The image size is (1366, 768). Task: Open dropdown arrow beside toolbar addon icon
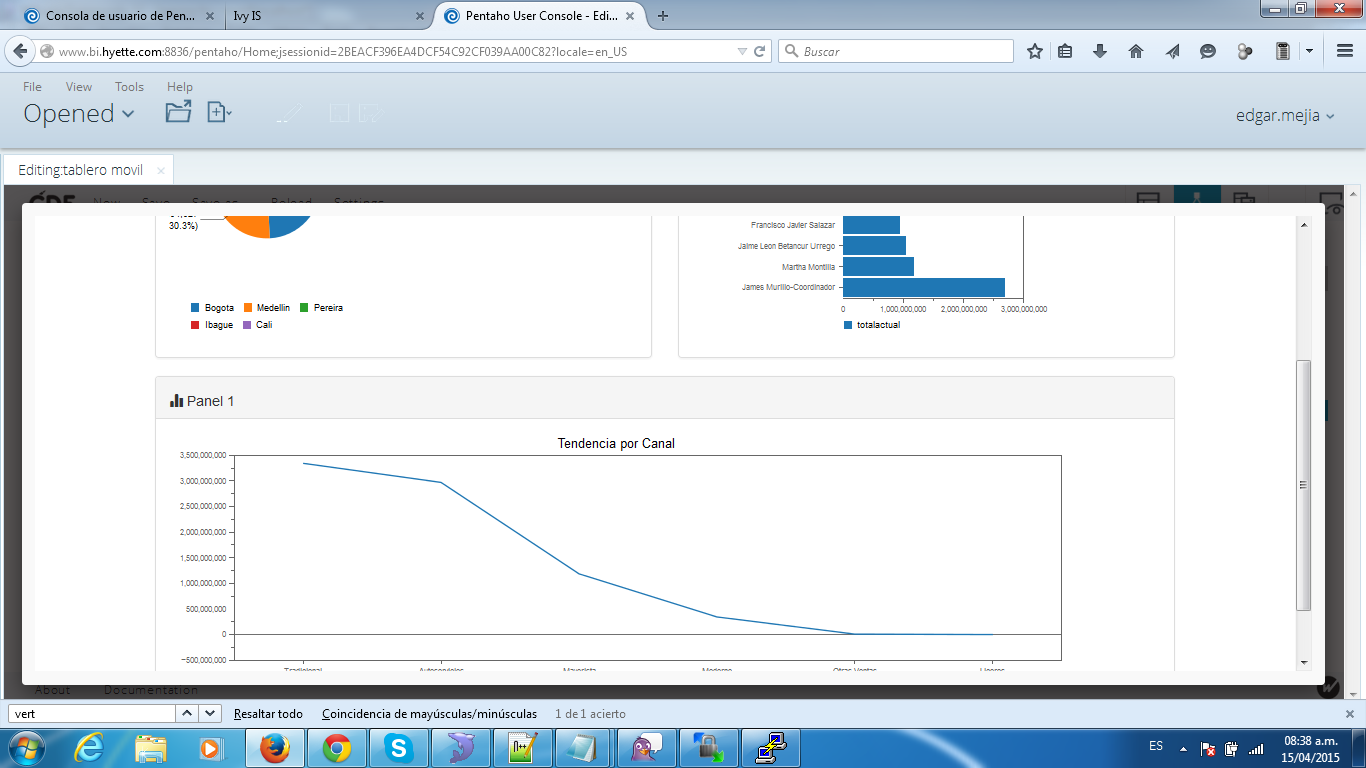[x=1309, y=51]
